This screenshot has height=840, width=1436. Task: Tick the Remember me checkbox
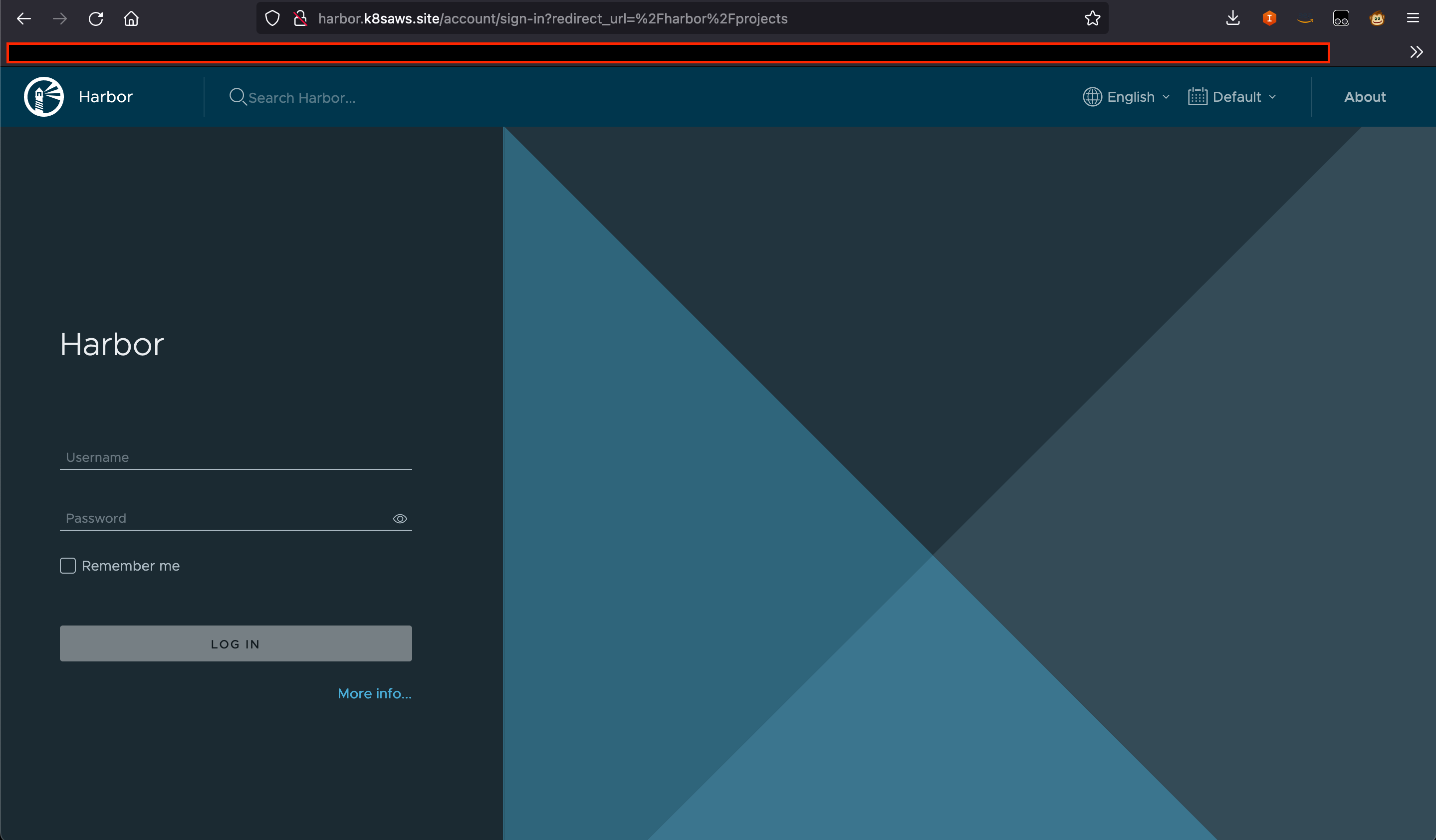point(68,566)
